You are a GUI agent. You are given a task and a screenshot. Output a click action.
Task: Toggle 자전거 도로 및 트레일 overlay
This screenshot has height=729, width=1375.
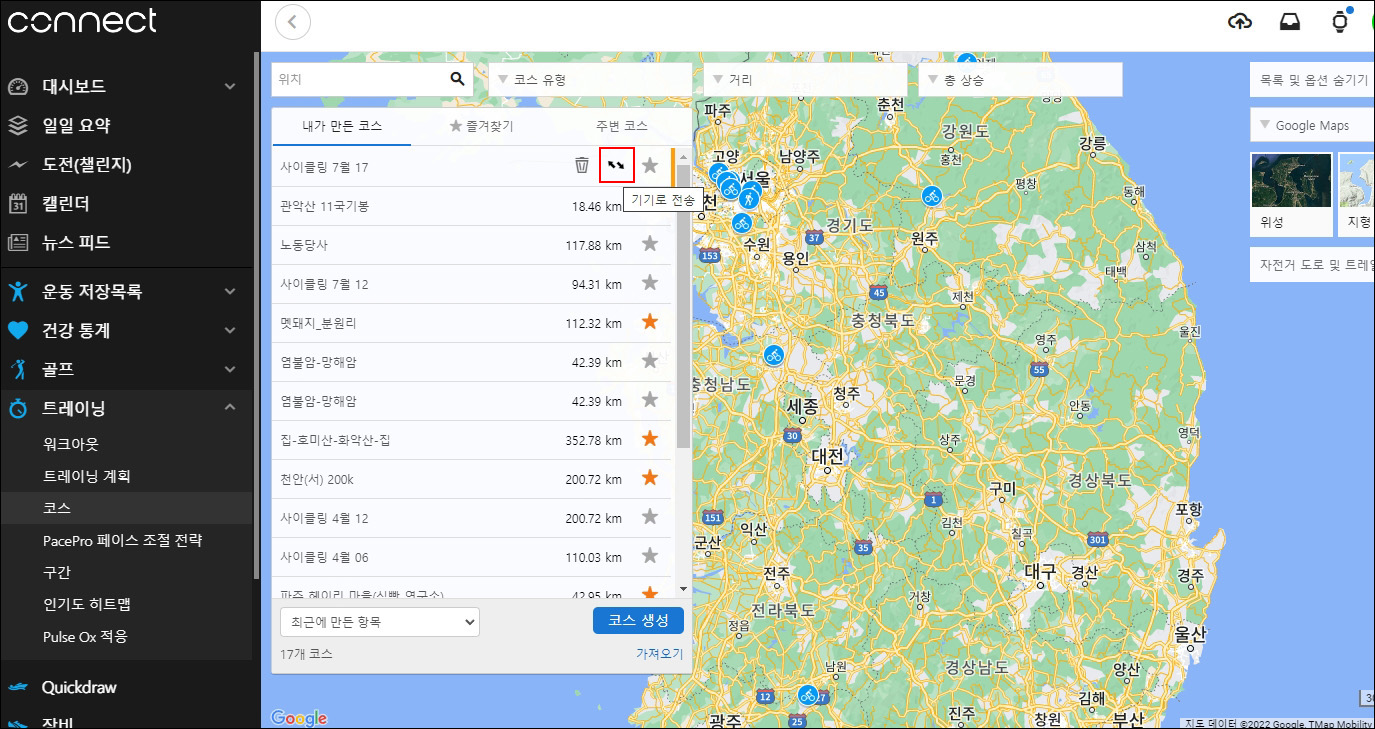(1312, 266)
